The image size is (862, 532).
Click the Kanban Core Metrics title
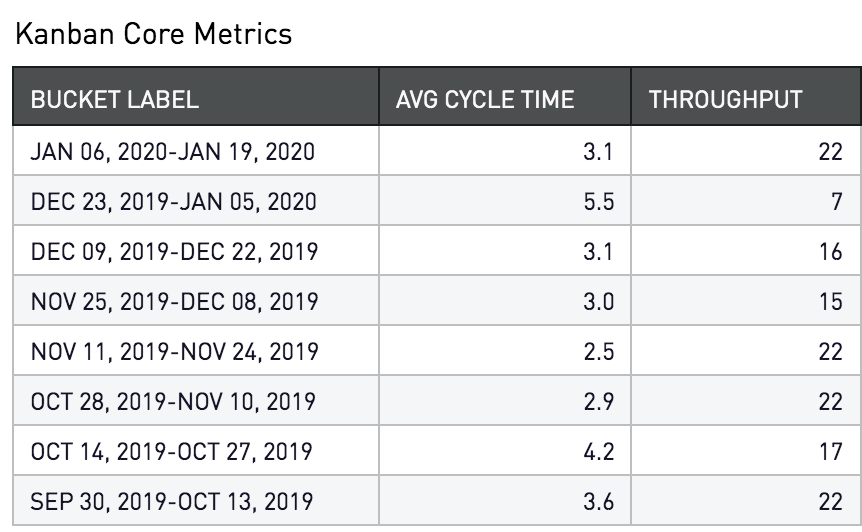pyautogui.click(x=152, y=34)
